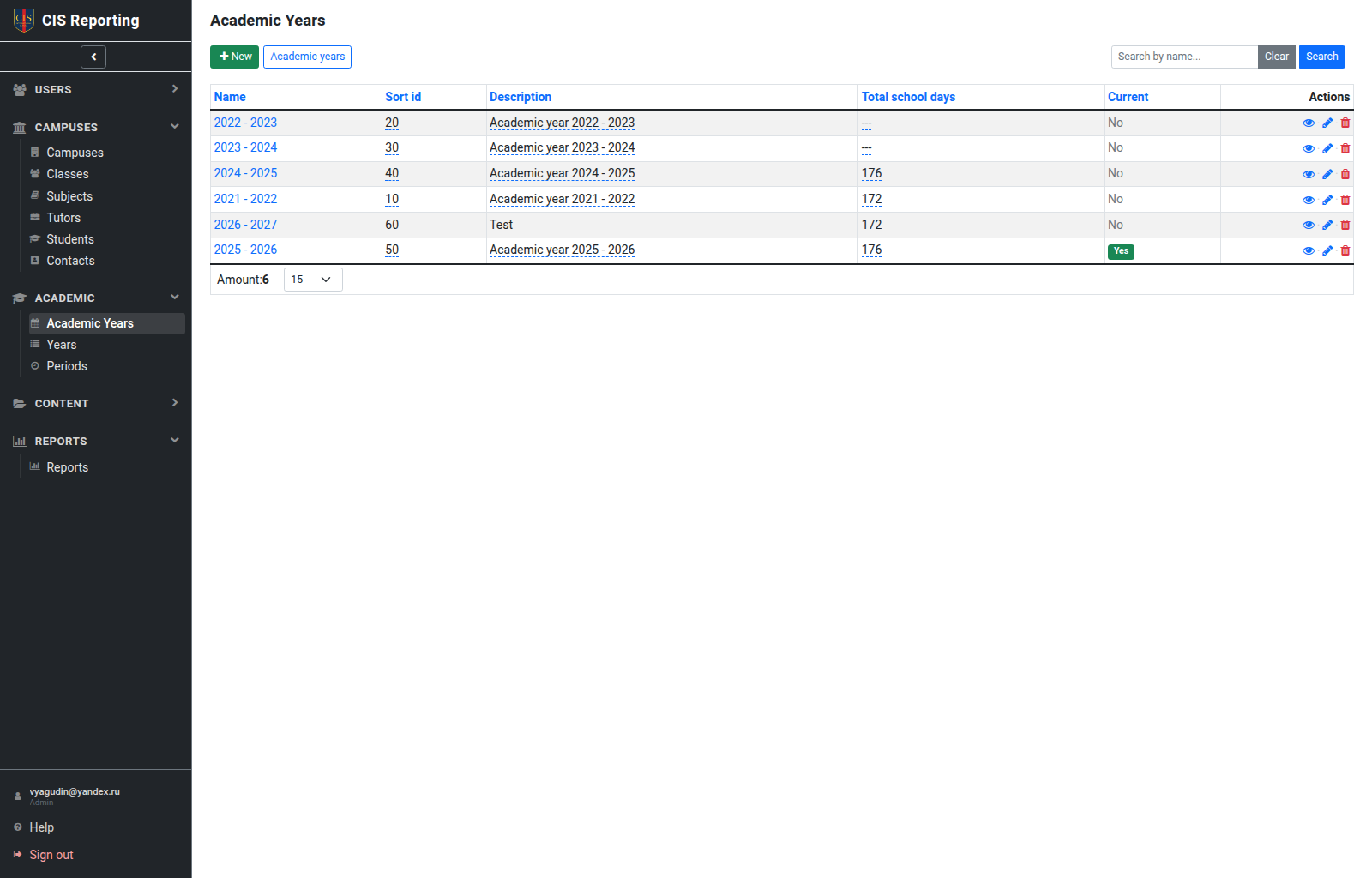Collapse the Academic sidebar section
This screenshot has height=878, width=1372.
[x=96, y=298]
